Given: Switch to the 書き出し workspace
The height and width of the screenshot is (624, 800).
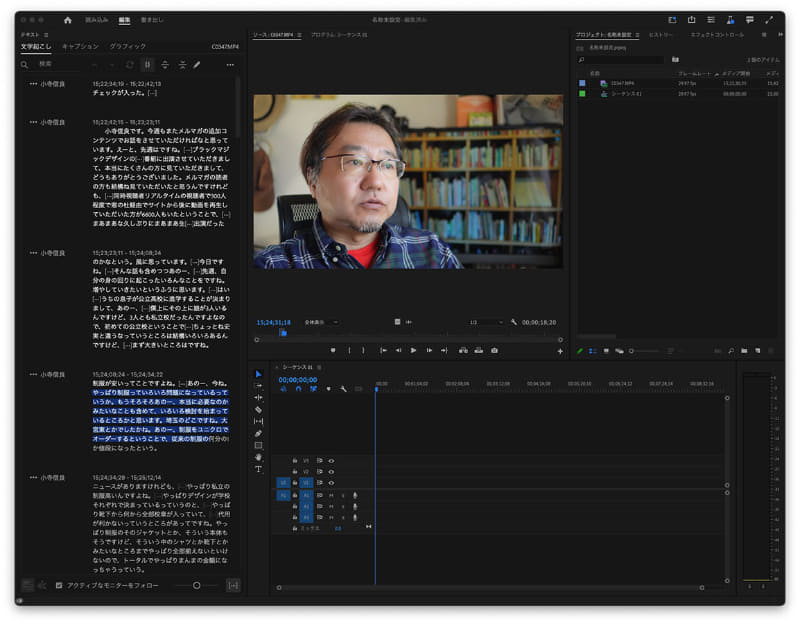Looking at the screenshot, I should point(152,19).
